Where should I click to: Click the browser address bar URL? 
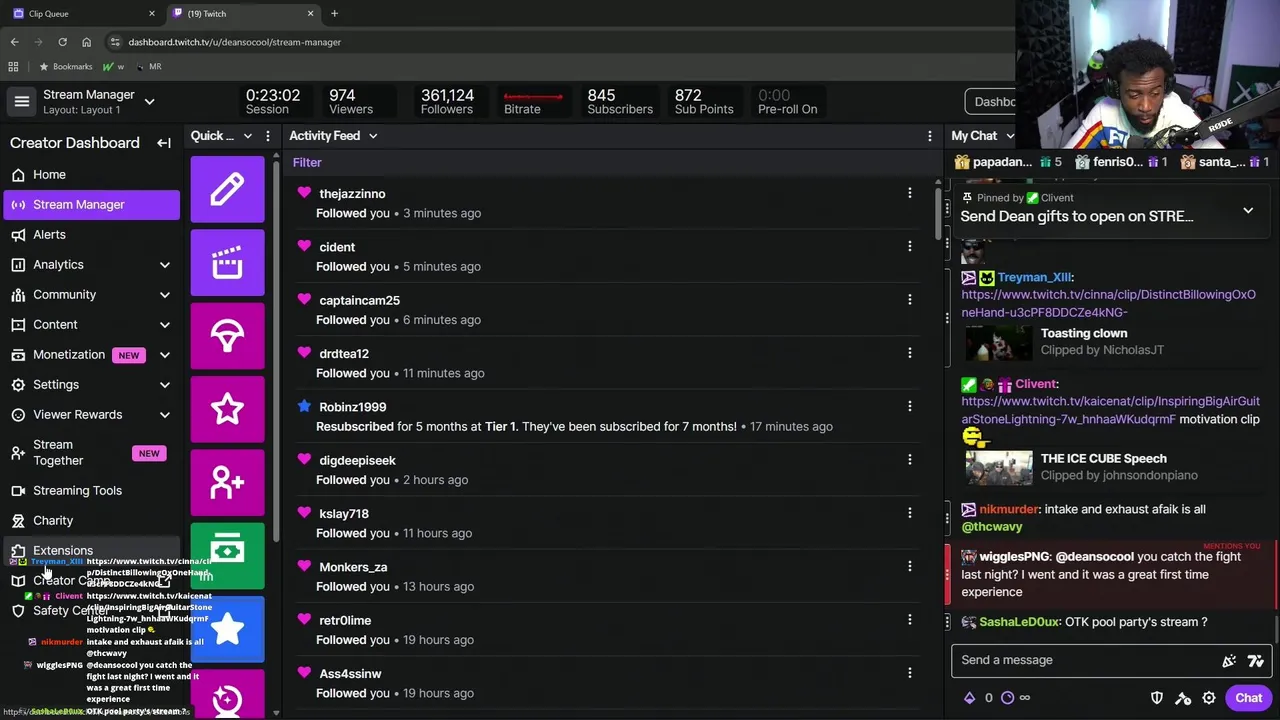click(234, 42)
